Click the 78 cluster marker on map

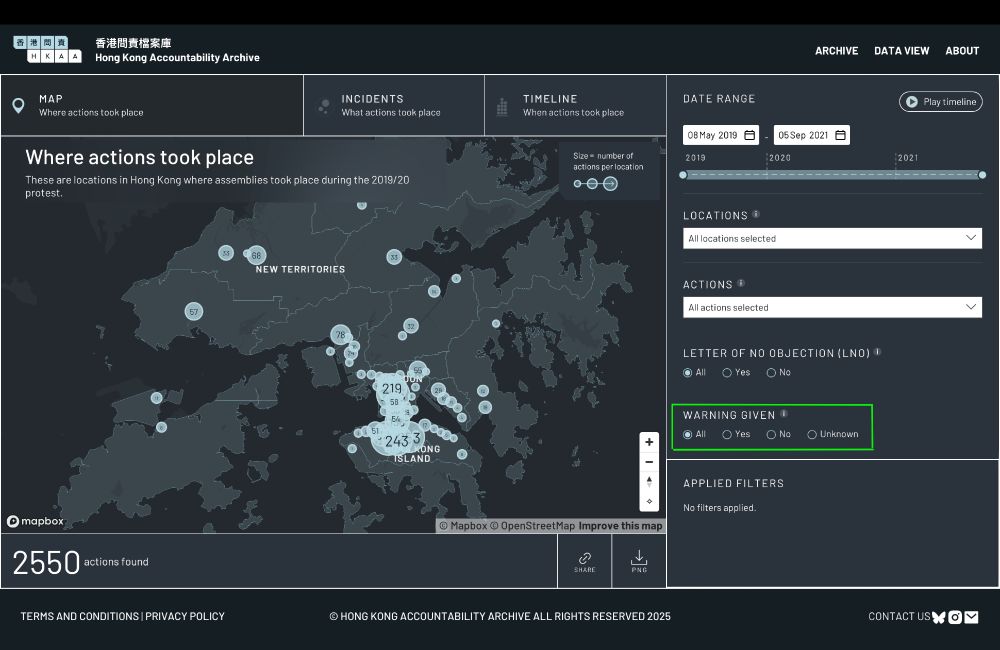coord(341,335)
